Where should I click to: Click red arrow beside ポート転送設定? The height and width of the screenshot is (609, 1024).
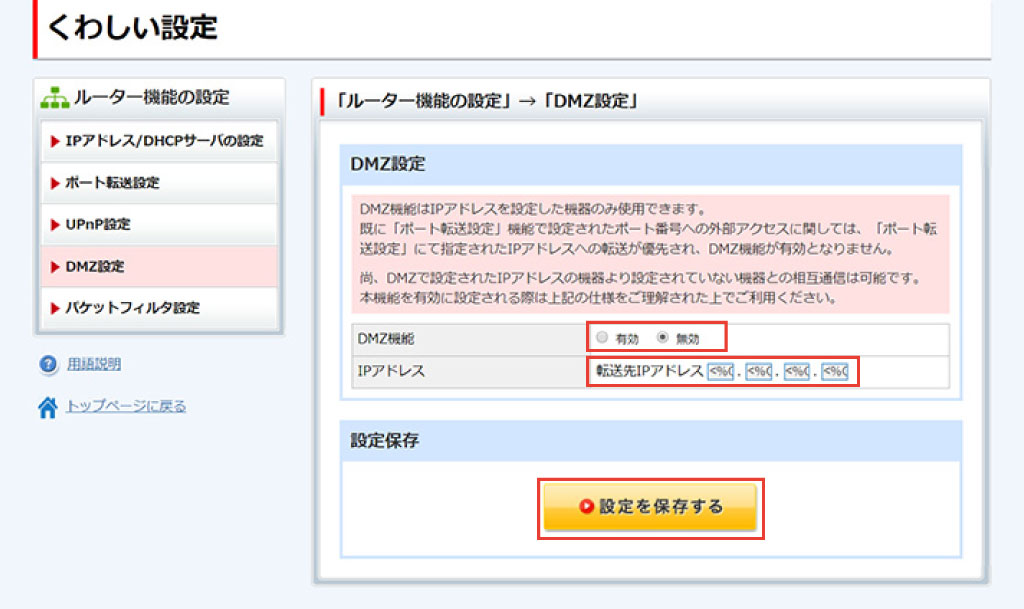click(55, 183)
